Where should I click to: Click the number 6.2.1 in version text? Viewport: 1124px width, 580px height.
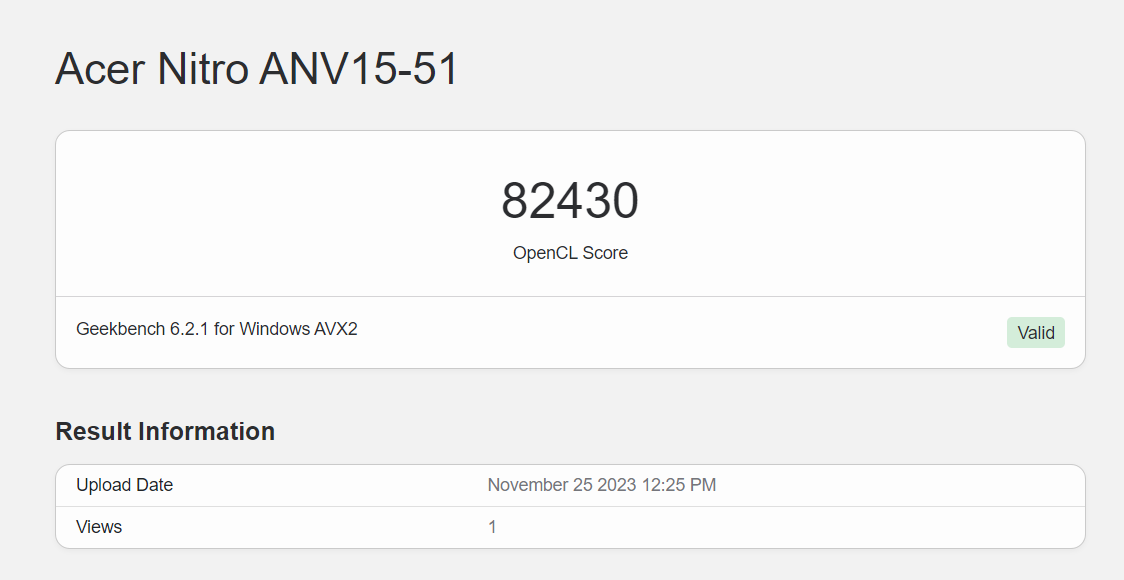(189, 328)
